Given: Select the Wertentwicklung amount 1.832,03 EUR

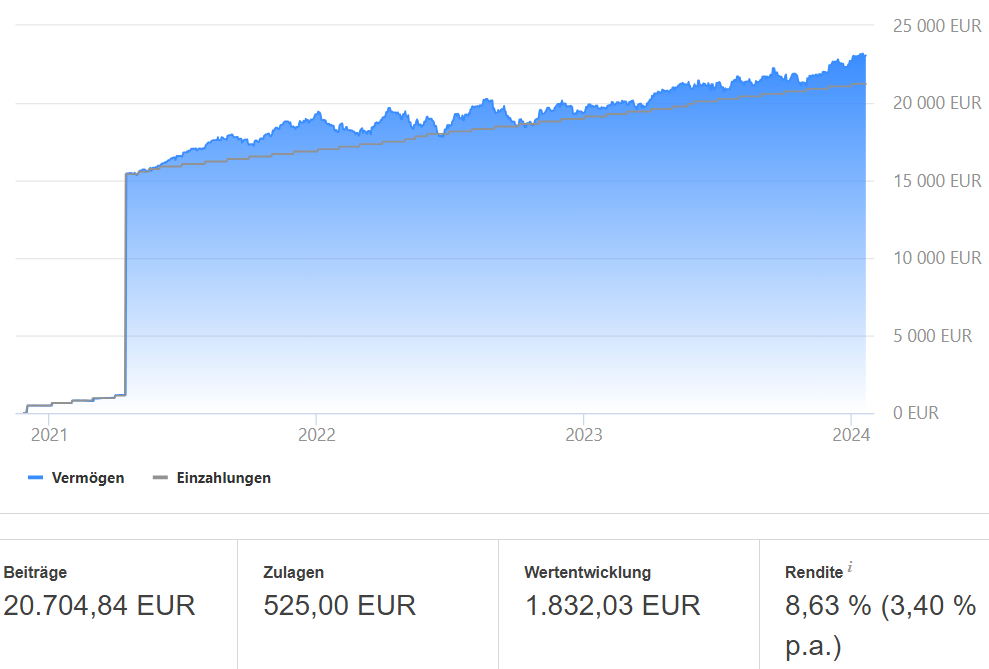Looking at the screenshot, I should tap(612, 605).
